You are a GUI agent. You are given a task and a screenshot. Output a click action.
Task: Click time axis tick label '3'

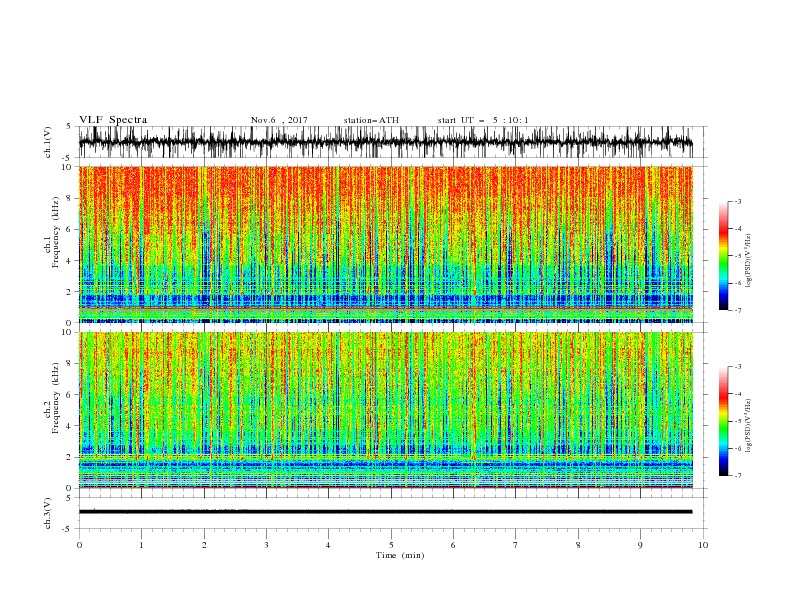point(267,545)
